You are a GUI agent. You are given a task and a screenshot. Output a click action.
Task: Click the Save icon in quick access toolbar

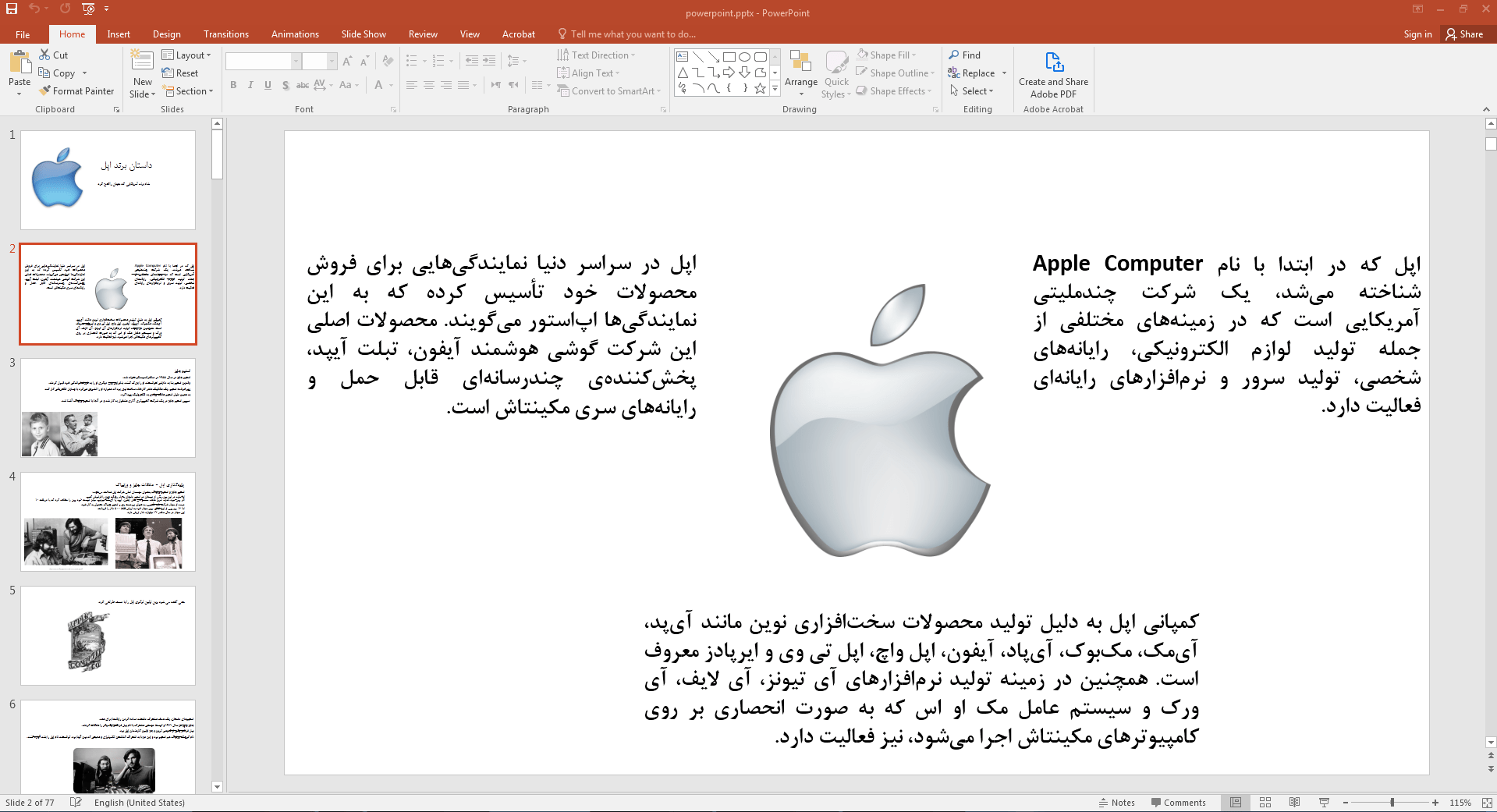[x=11, y=9]
